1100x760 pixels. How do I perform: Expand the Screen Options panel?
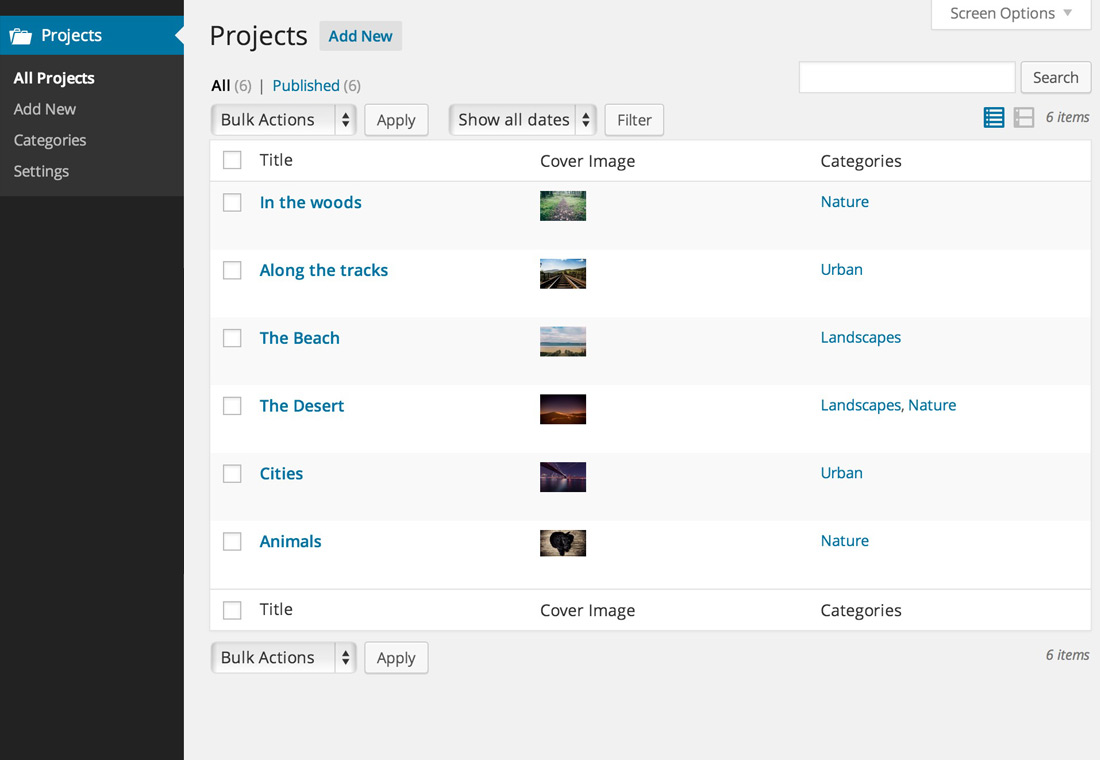pyautogui.click(x=1009, y=13)
